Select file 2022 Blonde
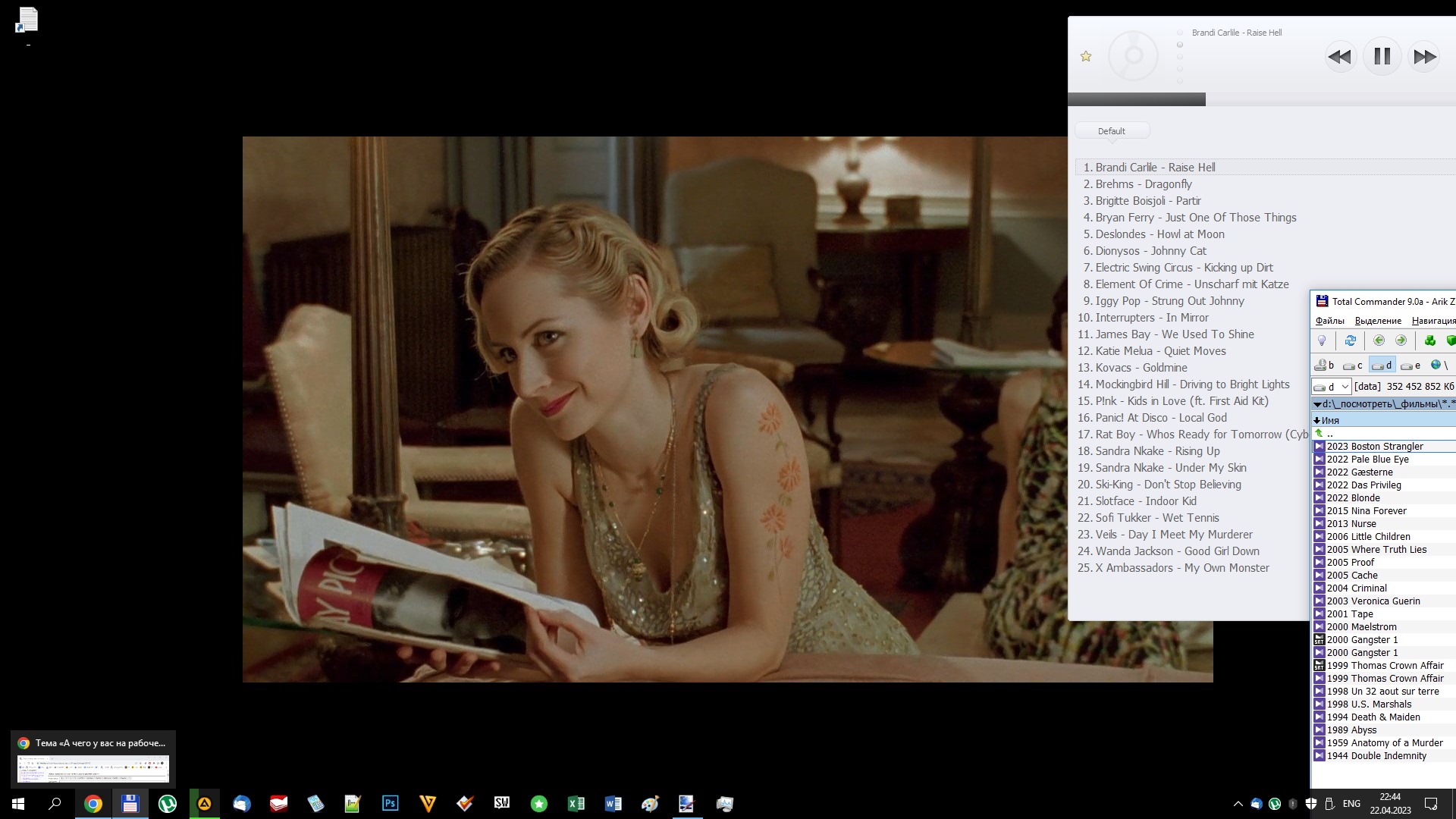The height and width of the screenshot is (819, 1456). (1384, 498)
